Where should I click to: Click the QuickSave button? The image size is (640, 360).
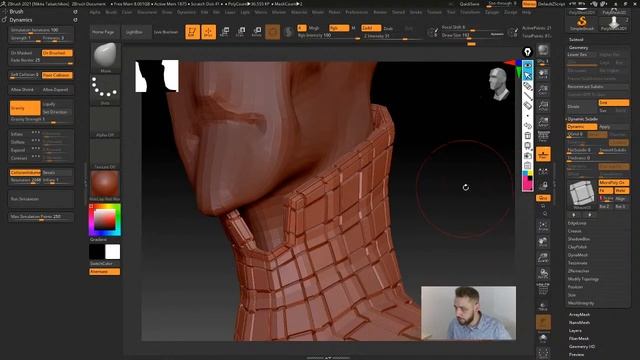click(x=469, y=4)
